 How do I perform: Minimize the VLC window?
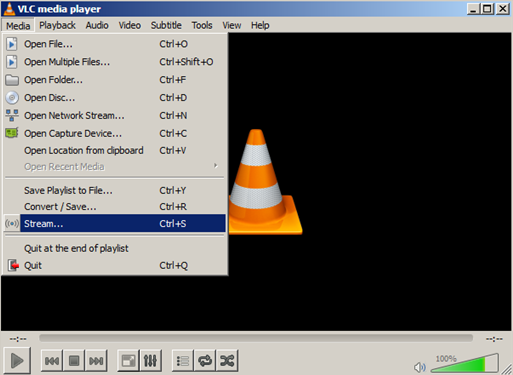pyautogui.click(x=473, y=9)
